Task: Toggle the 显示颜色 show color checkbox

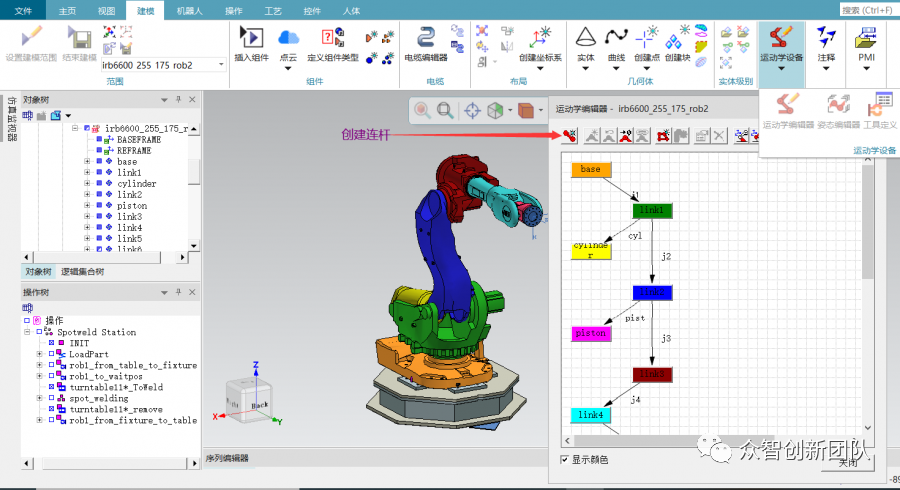Action: [x=564, y=460]
